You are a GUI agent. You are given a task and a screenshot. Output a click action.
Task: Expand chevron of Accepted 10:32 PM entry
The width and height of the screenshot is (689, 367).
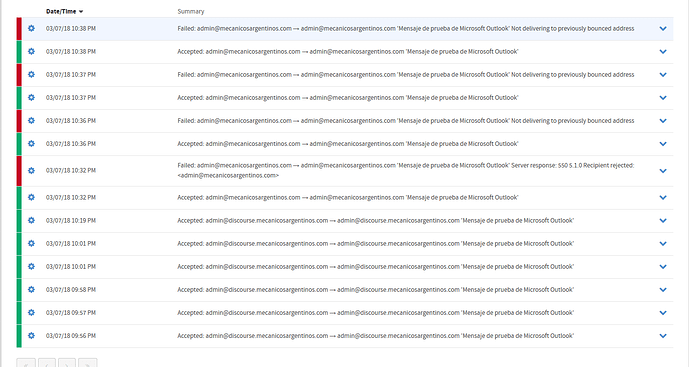click(663, 197)
